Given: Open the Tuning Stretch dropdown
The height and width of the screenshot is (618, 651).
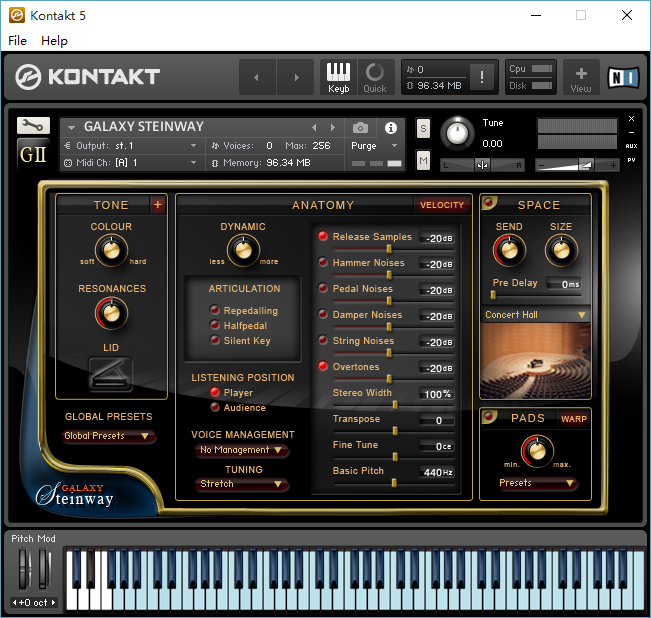Looking at the screenshot, I should (242, 484).
